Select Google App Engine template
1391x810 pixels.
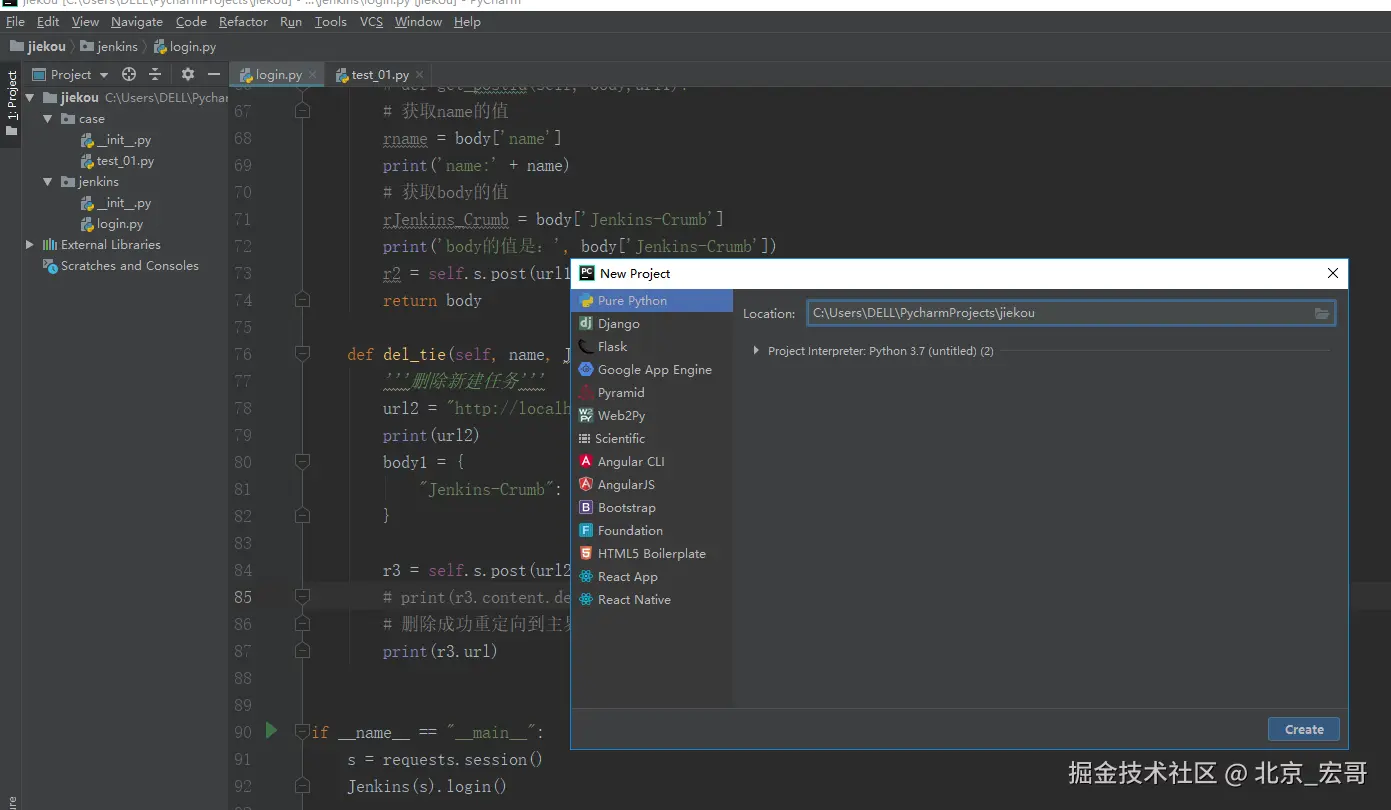(652, 369)
